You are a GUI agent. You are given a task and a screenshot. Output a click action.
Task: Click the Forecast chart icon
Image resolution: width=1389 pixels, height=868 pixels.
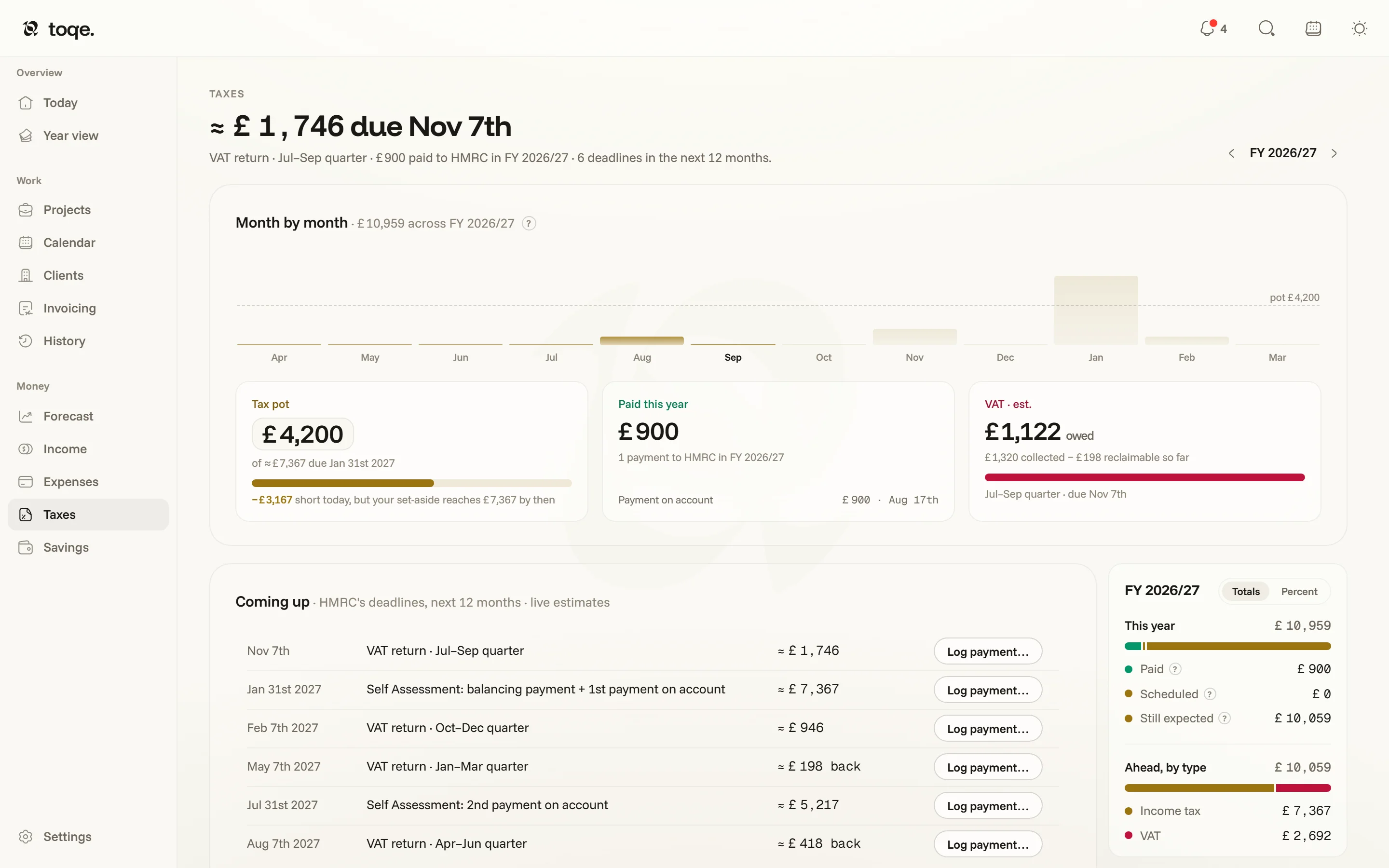[x=25, y=416]
